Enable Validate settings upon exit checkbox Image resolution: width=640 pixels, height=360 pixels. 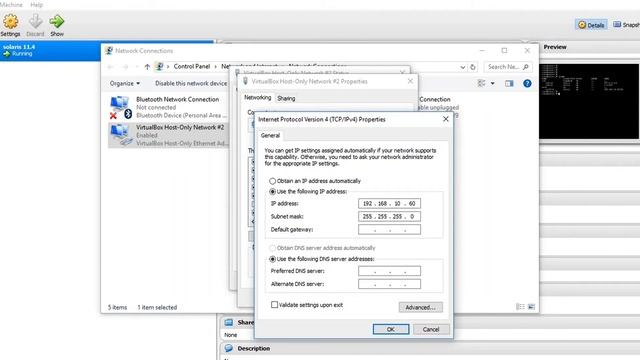(274, 305)
